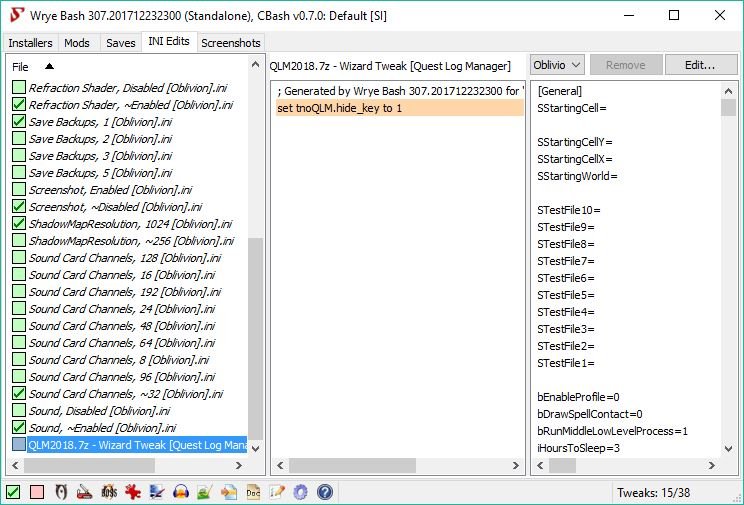Switch to the Mods tab
This screenshot has width=744, height=505.
tap(77, 43)
